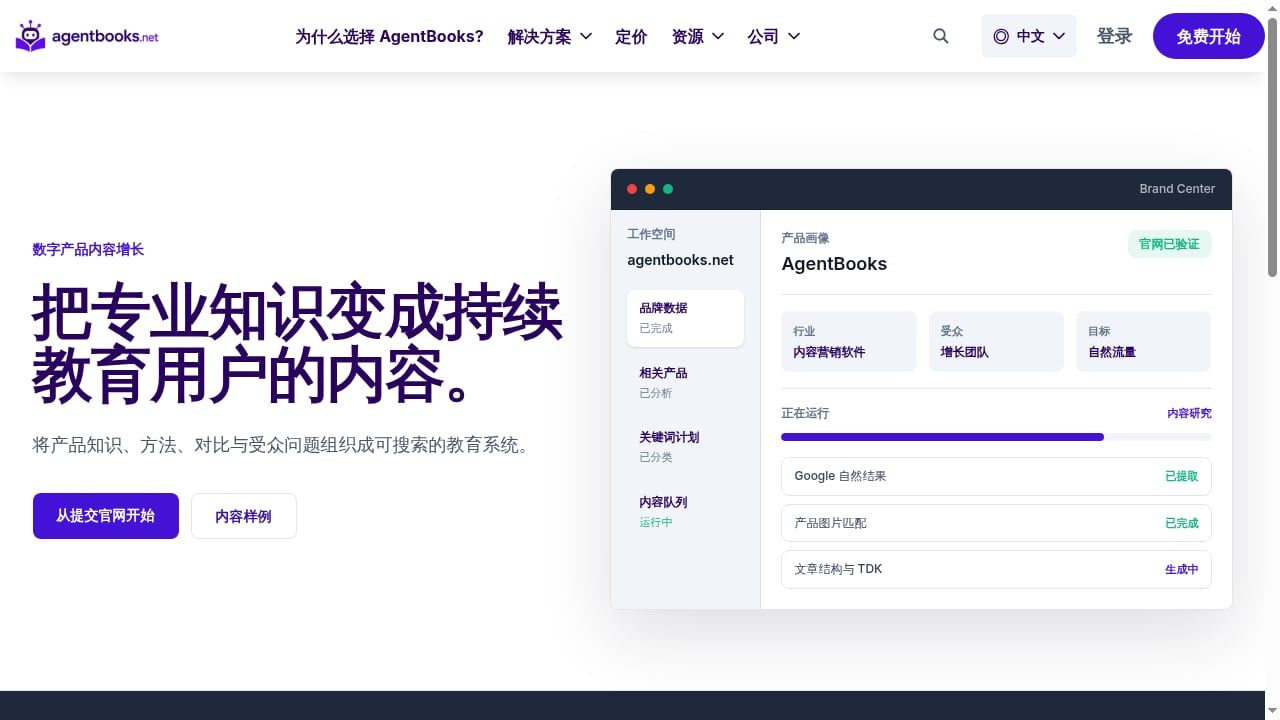Select 相关产品 in the workspace sidebar
This screenshot has width=1280, height=720.
(685, 383)
